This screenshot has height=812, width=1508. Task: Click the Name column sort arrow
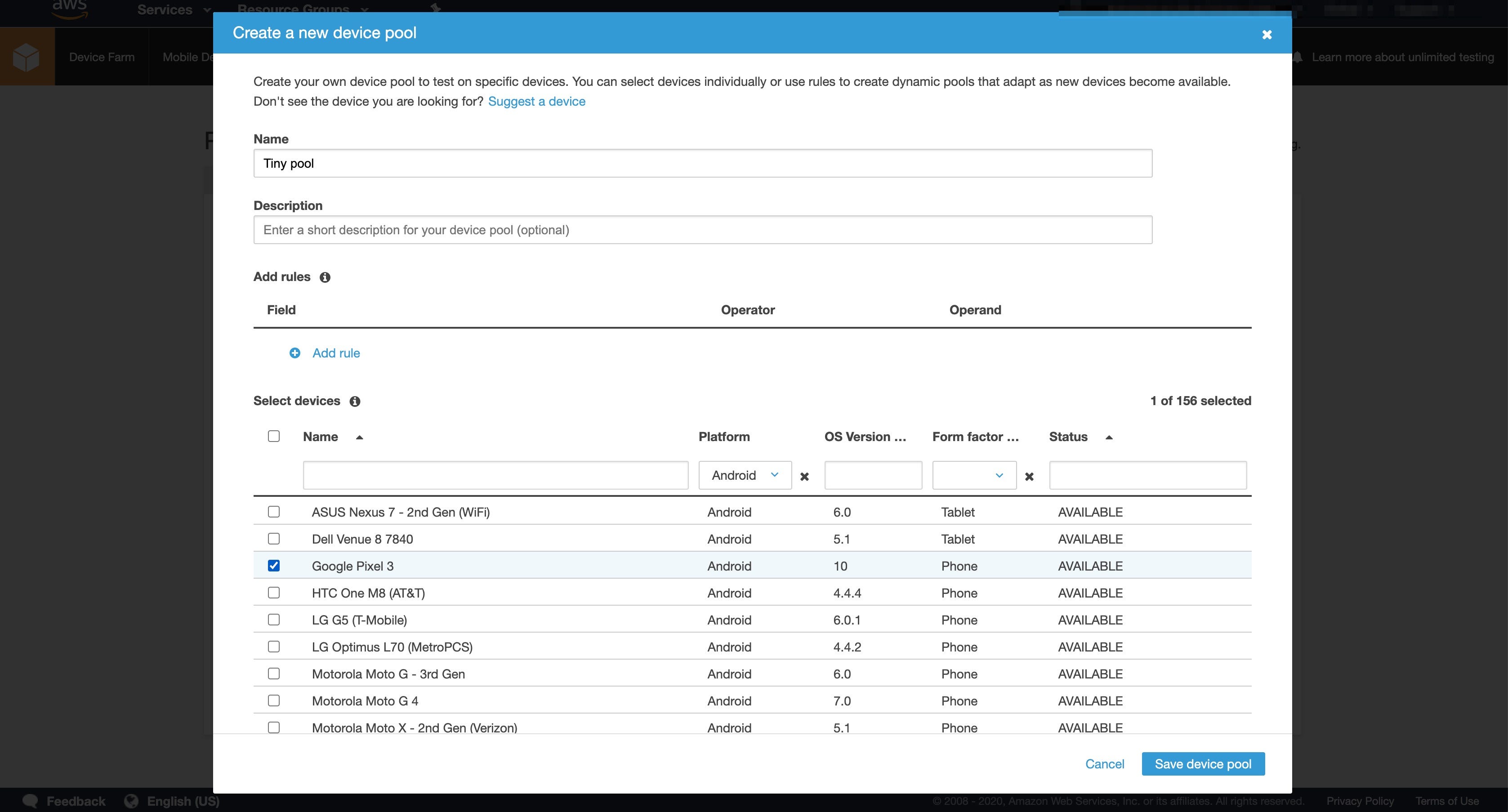[x=359, y=437]
